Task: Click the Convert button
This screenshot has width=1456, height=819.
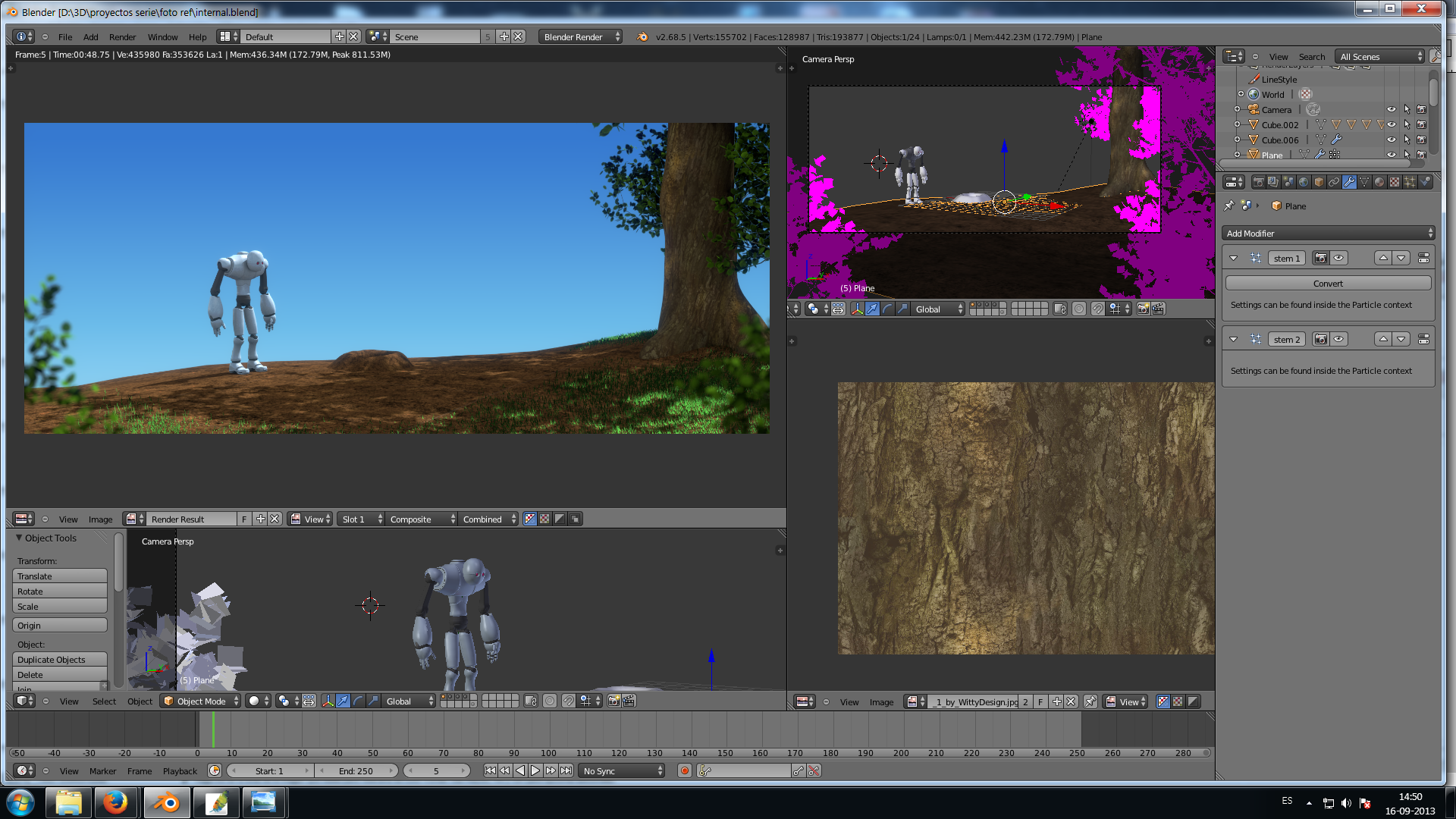Action: click(1328, 283)
